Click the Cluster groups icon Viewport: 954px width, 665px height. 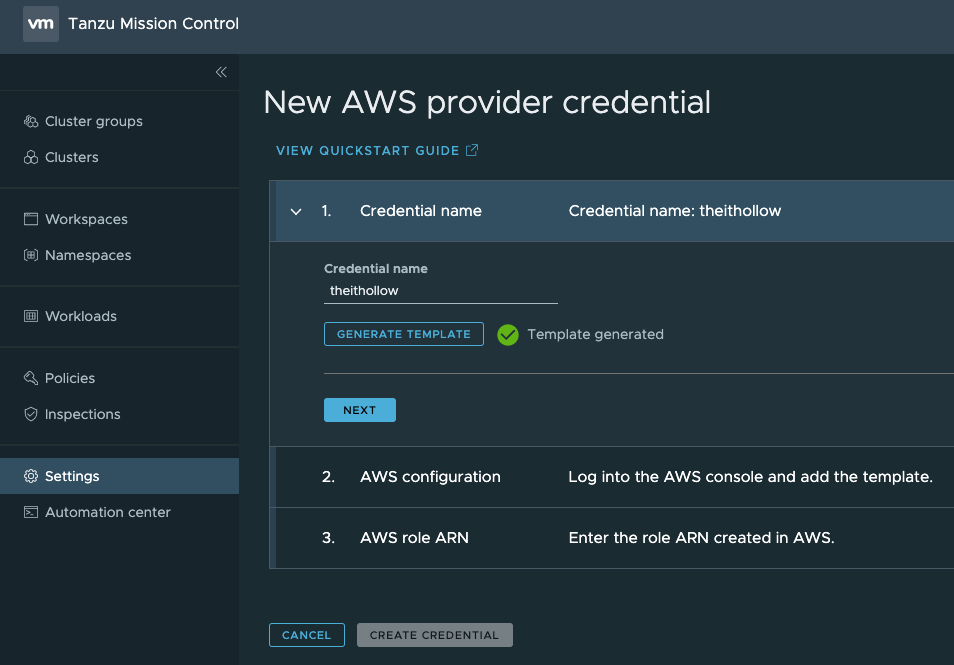[x=31, y=121]
